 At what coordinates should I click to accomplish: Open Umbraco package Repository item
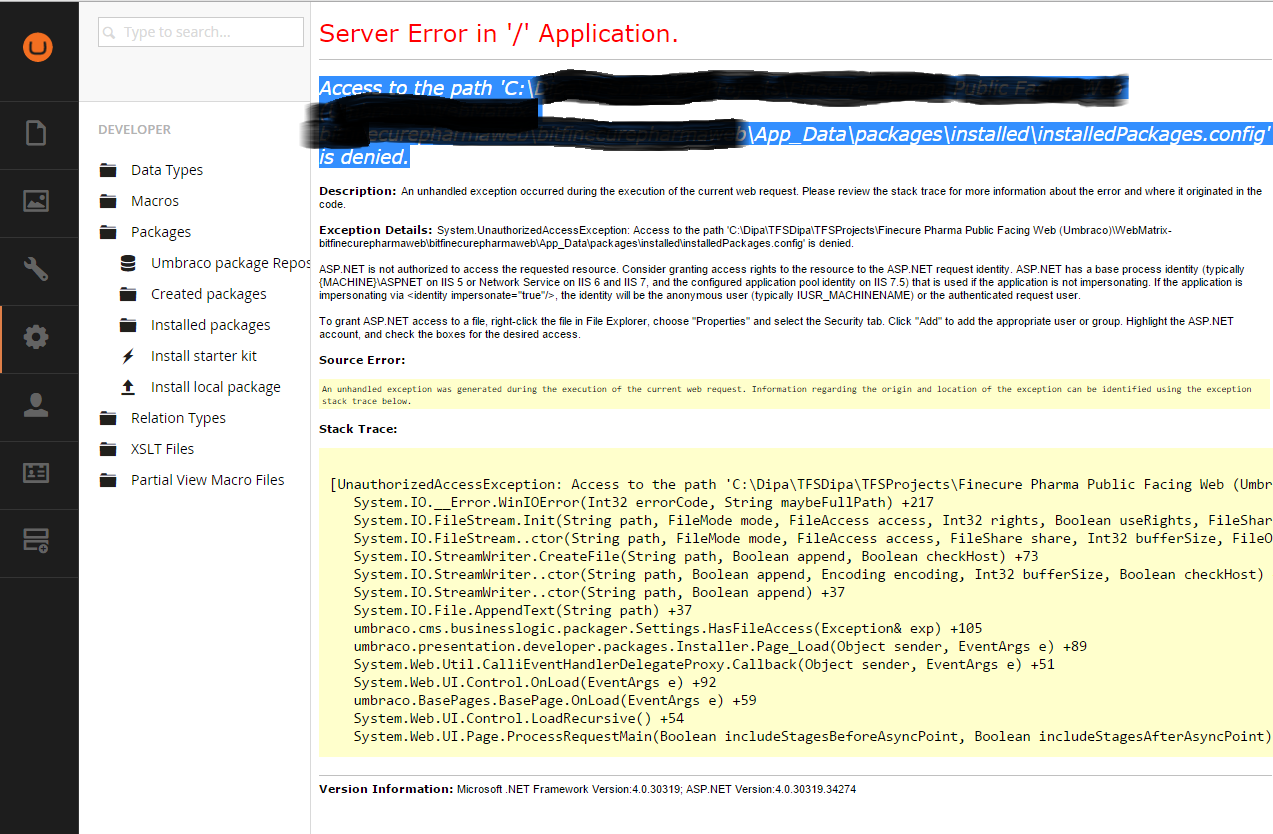230,263
